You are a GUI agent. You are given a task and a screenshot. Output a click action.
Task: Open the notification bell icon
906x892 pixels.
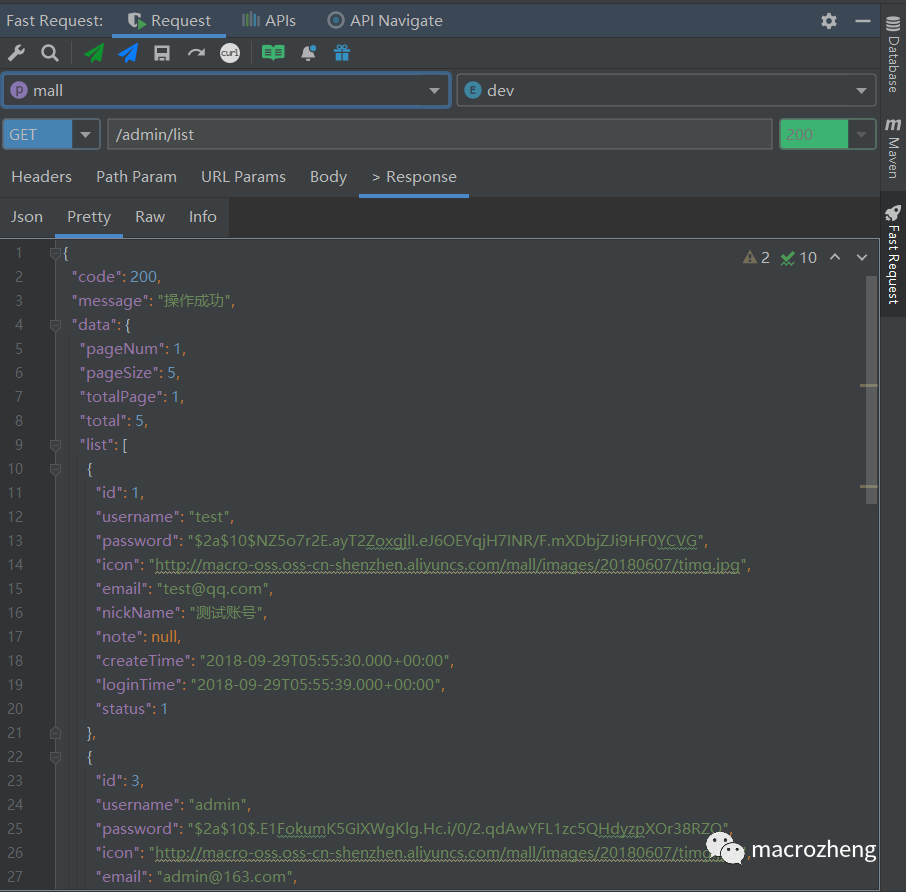308,53
